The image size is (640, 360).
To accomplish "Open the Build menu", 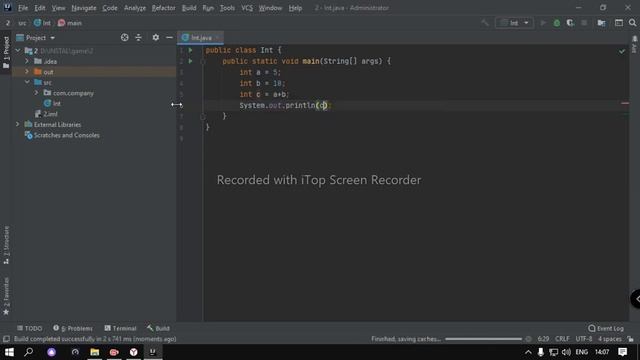I will pos(189,8).
